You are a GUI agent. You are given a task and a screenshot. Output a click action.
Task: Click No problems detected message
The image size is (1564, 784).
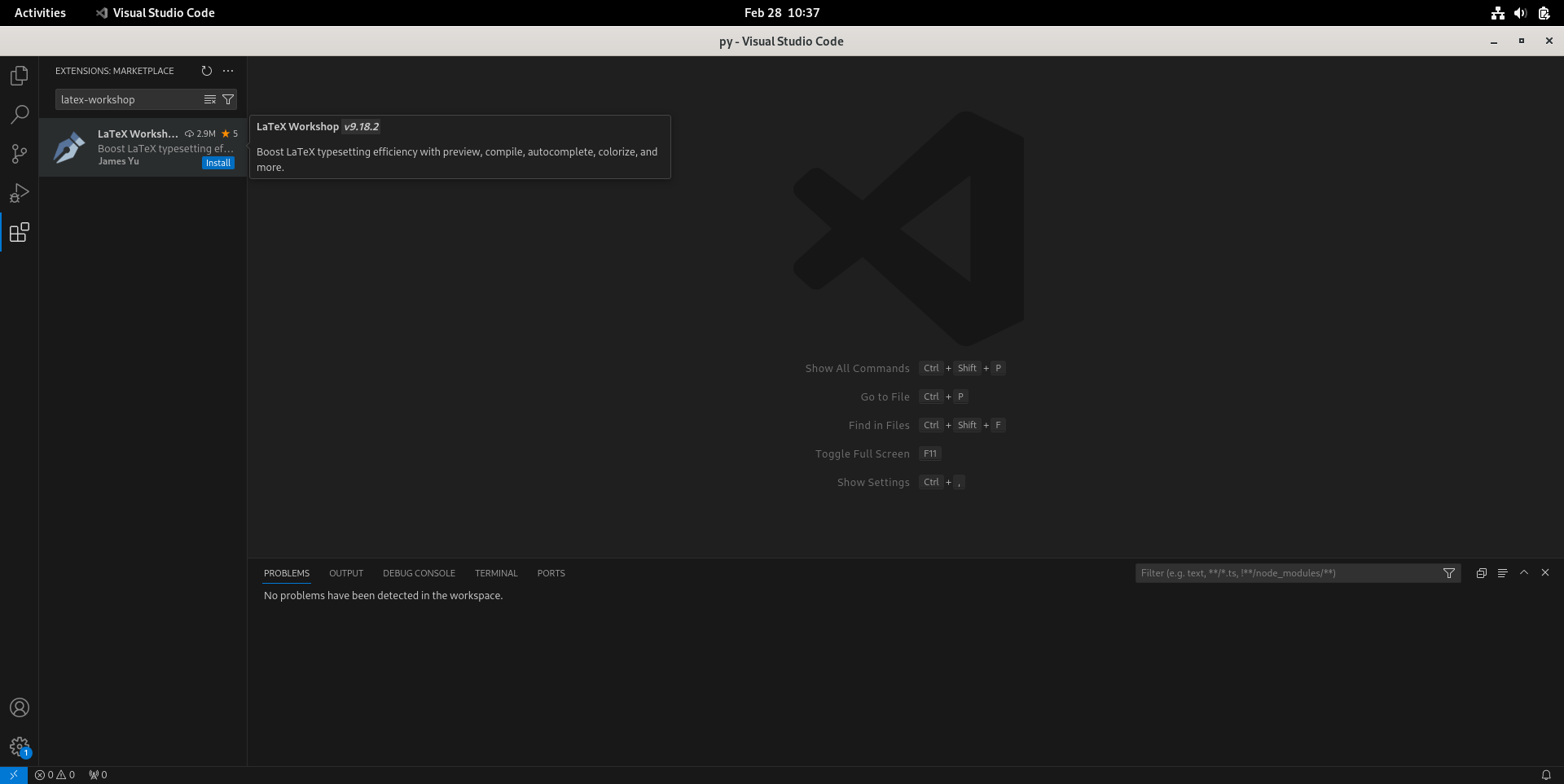coord(383,596)
